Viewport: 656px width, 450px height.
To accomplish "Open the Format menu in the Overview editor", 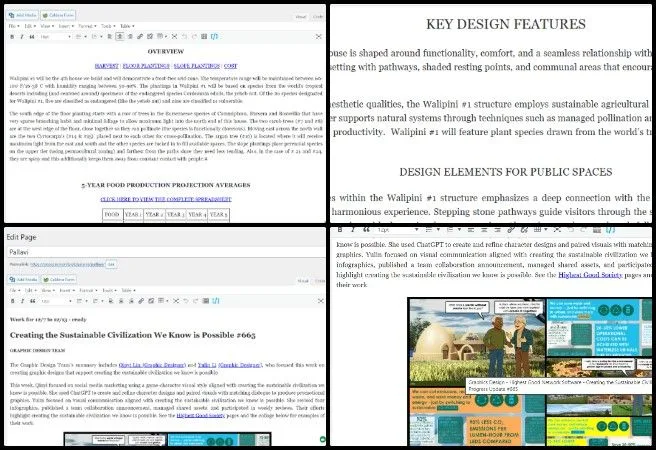I will click(x=87, y=24).
